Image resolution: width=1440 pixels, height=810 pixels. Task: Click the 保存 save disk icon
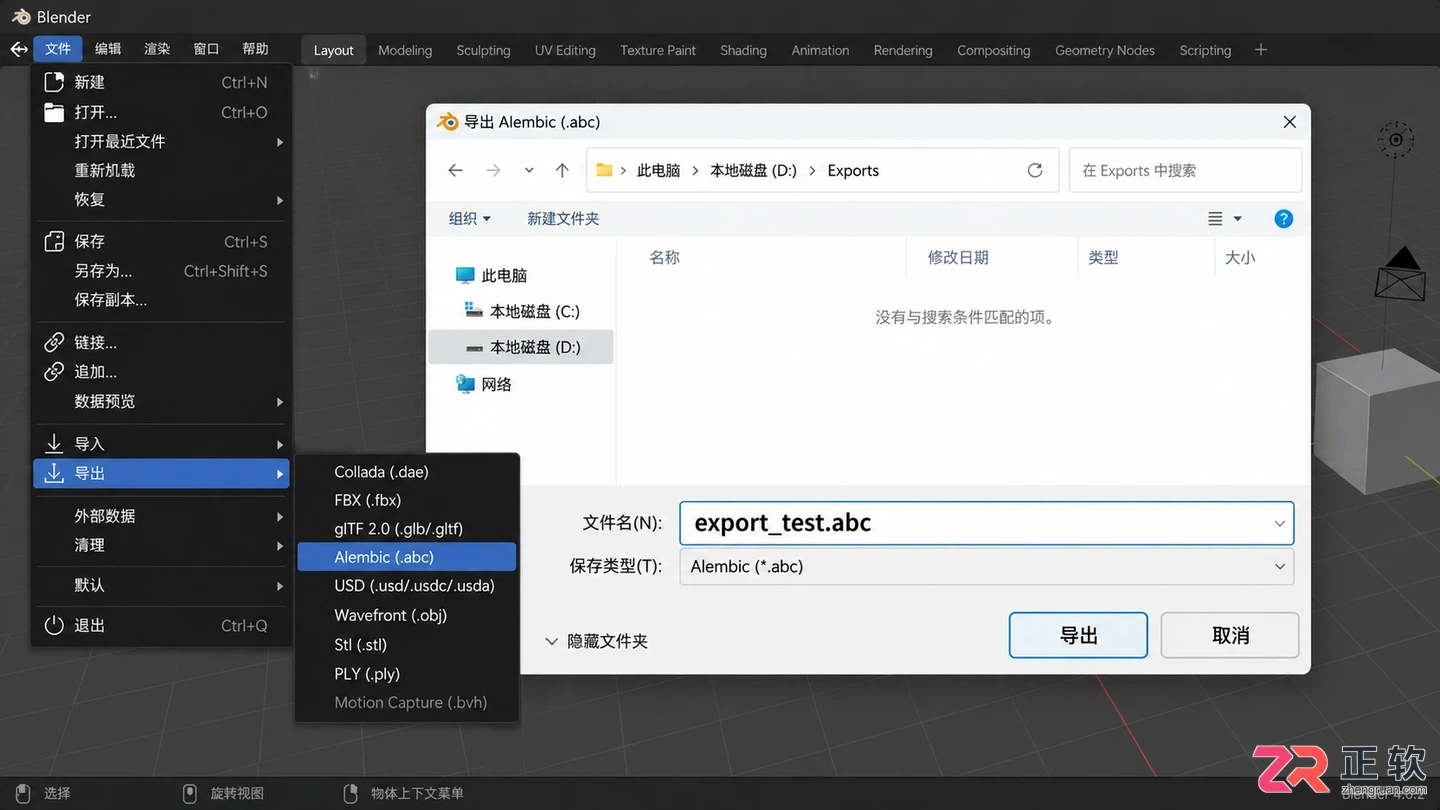click(54, 241)
